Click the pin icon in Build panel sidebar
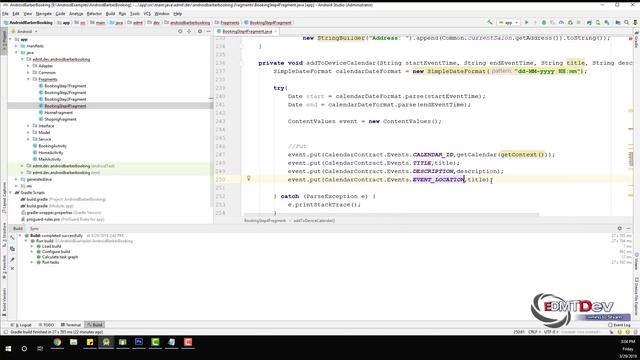640x360 pixels. tap(12, 260)
